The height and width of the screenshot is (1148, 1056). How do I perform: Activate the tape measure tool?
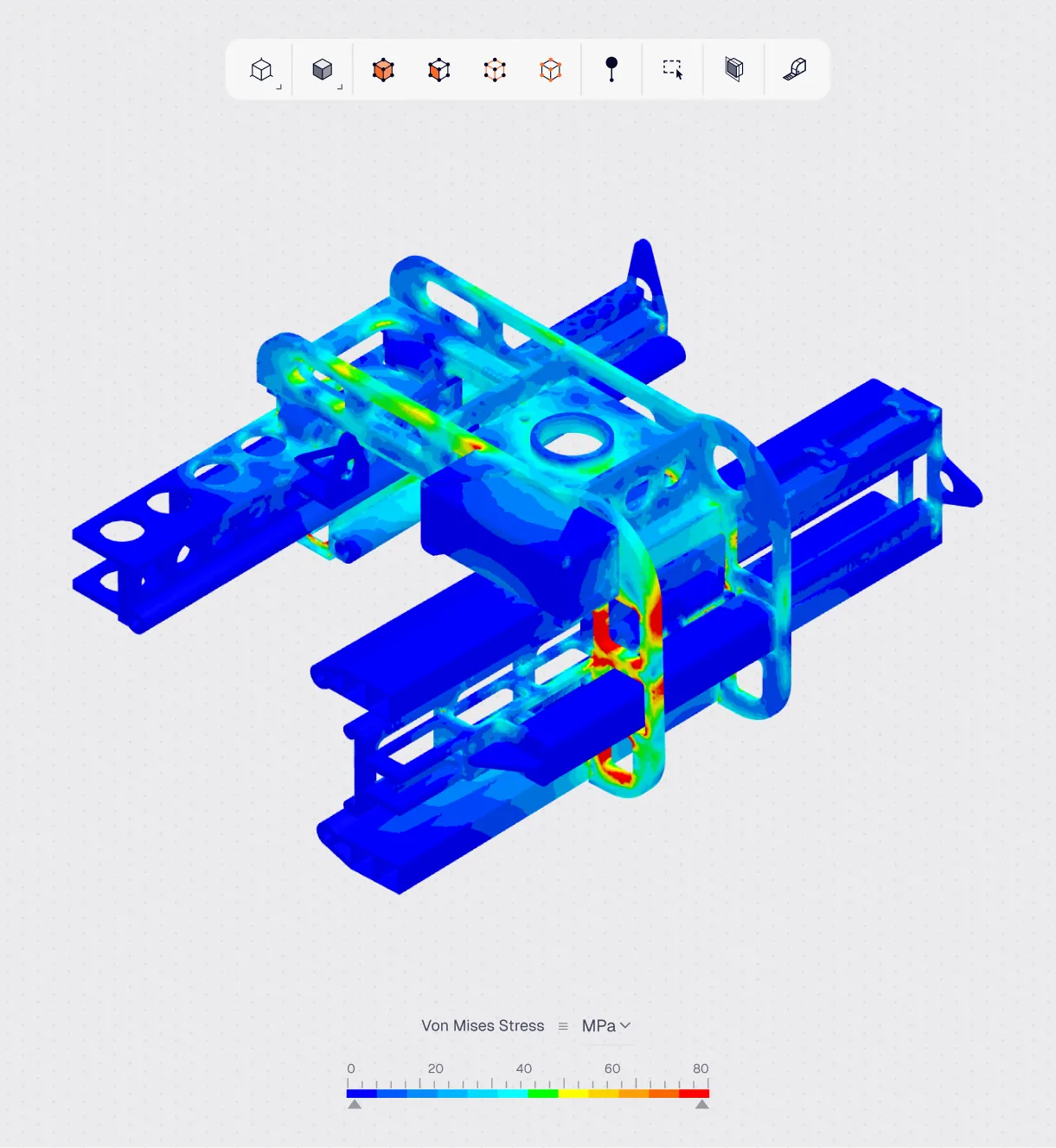(x=795, y=69)
